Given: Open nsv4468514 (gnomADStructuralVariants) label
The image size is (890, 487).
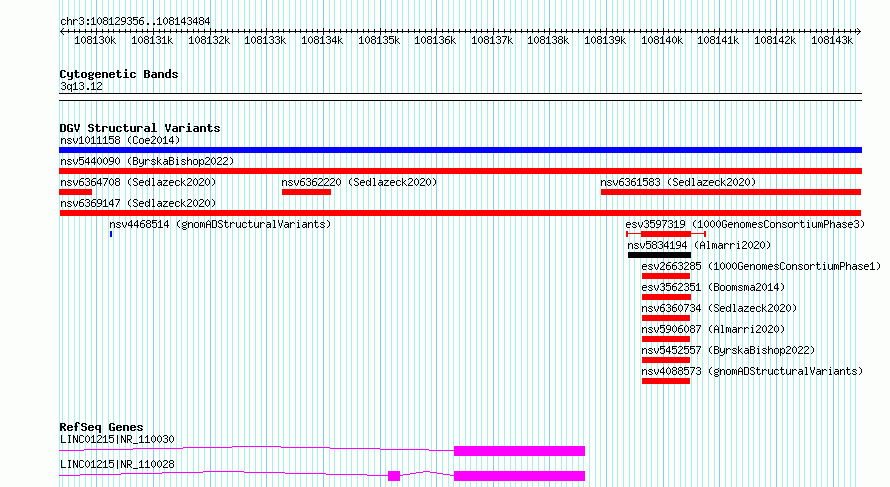Looking at the screenshot, I should [220, 224].
